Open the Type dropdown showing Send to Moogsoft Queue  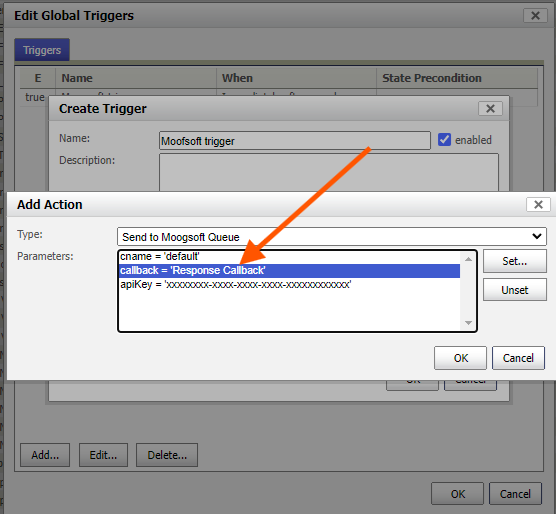[x=332, y=236]
